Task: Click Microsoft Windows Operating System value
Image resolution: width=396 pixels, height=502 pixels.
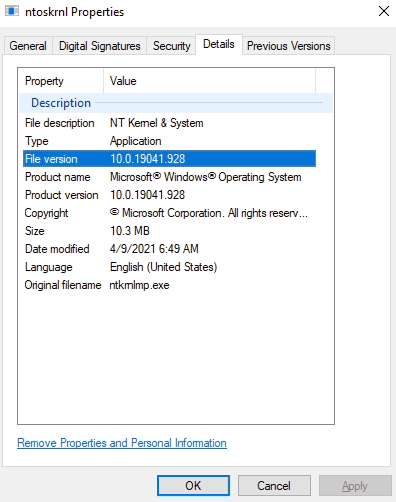Action: tap(206, 177)
